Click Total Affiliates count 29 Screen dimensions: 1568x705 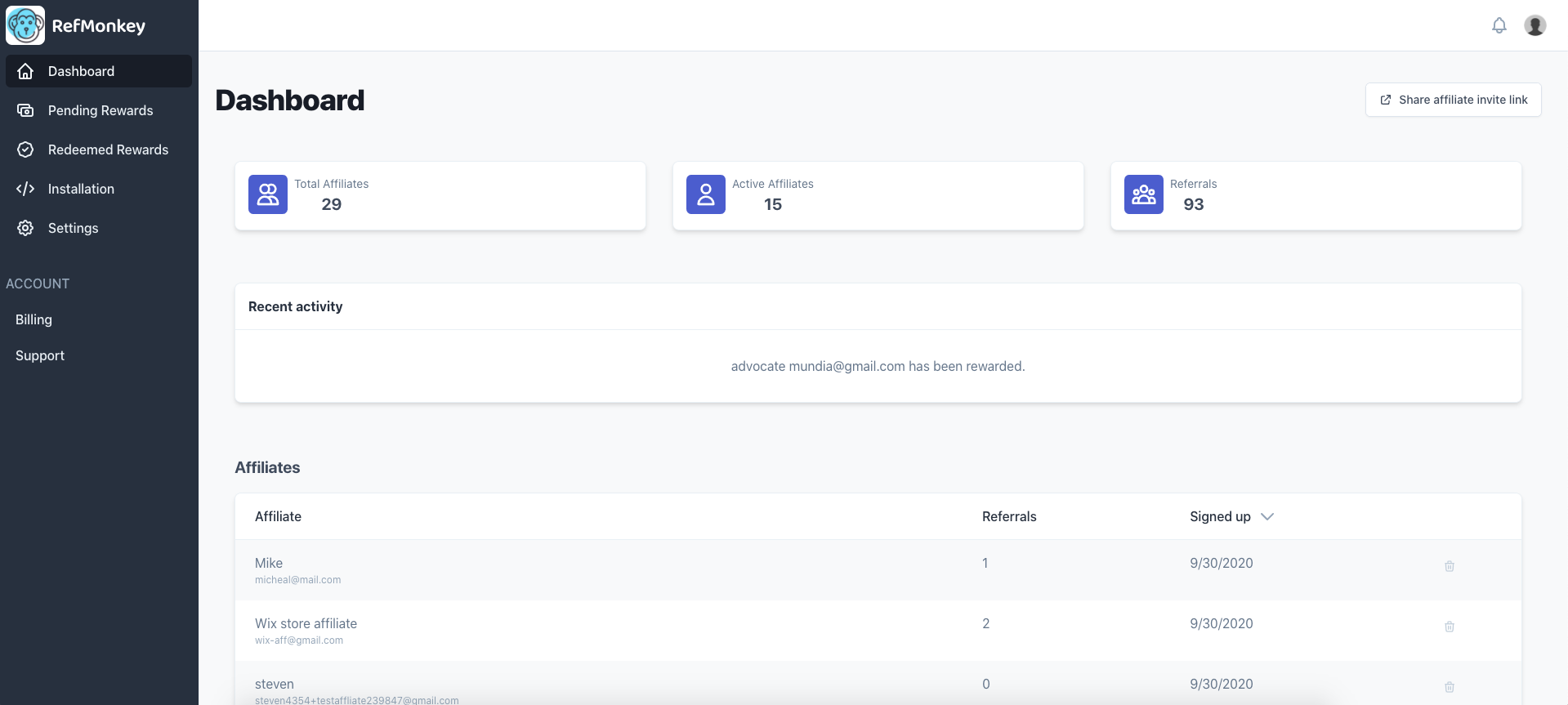(x=332, y=204)
